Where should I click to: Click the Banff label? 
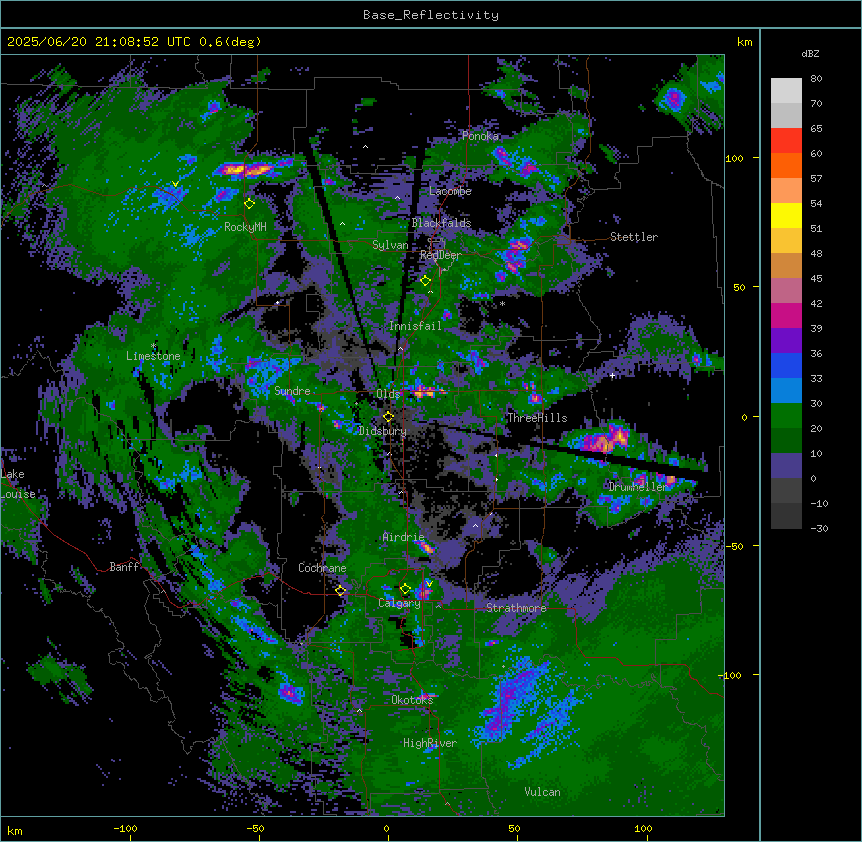(124, 567)
